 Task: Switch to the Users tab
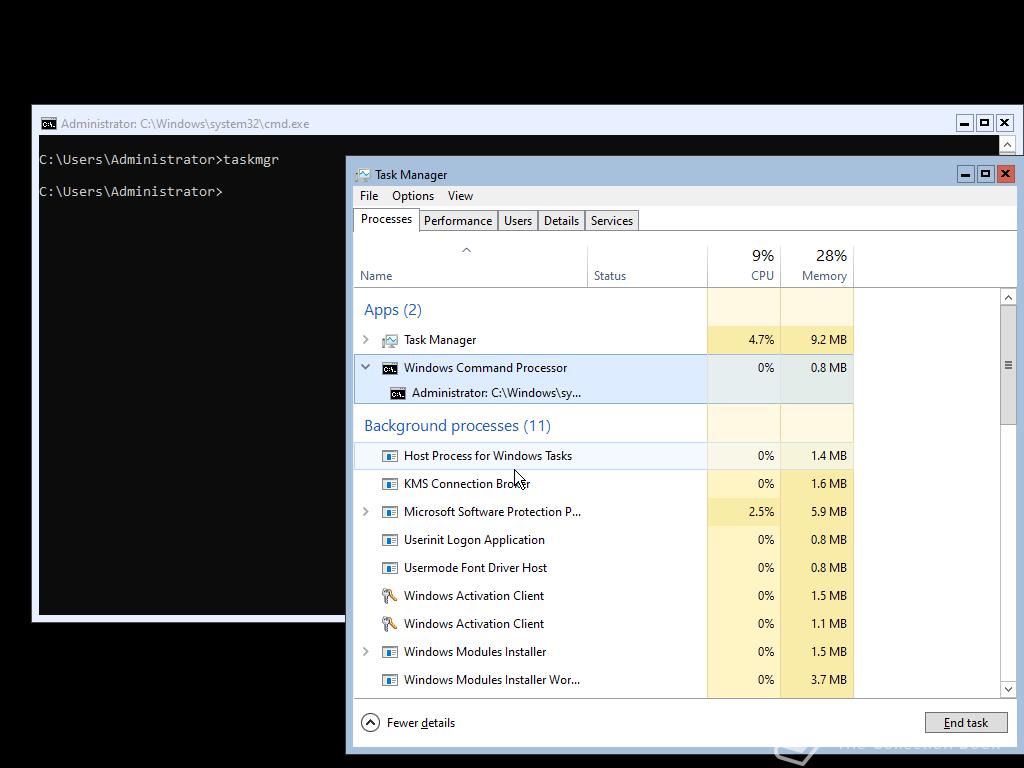tap(518, 221)
